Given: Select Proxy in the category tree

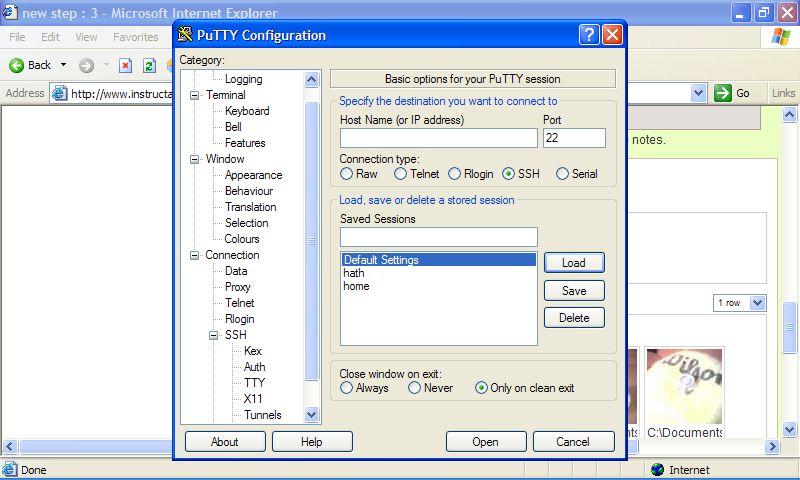Looking at the screenshot, I should (238, 287).
